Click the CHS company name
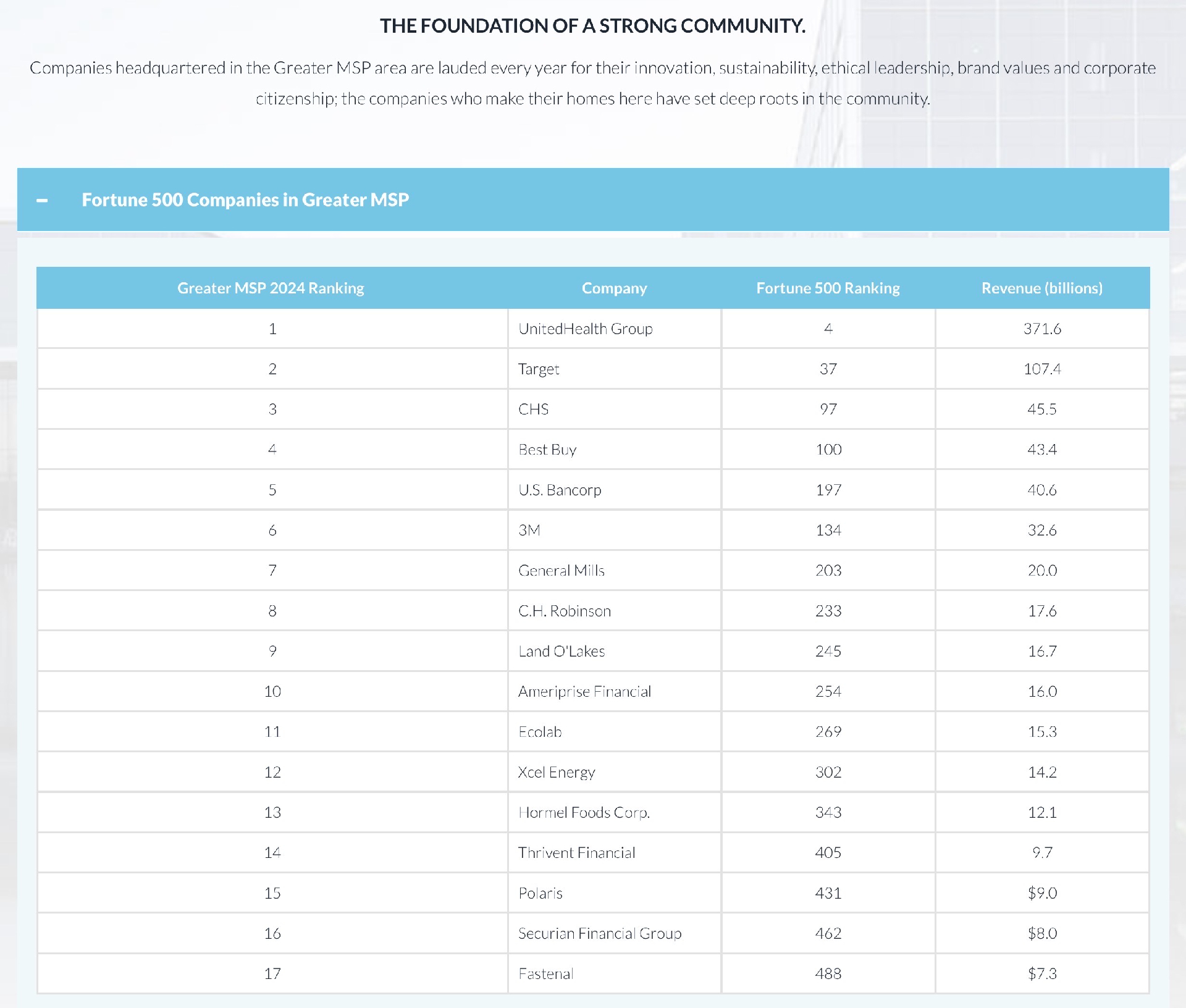This screenshot has width=1186, height=1008. point(534,409)
